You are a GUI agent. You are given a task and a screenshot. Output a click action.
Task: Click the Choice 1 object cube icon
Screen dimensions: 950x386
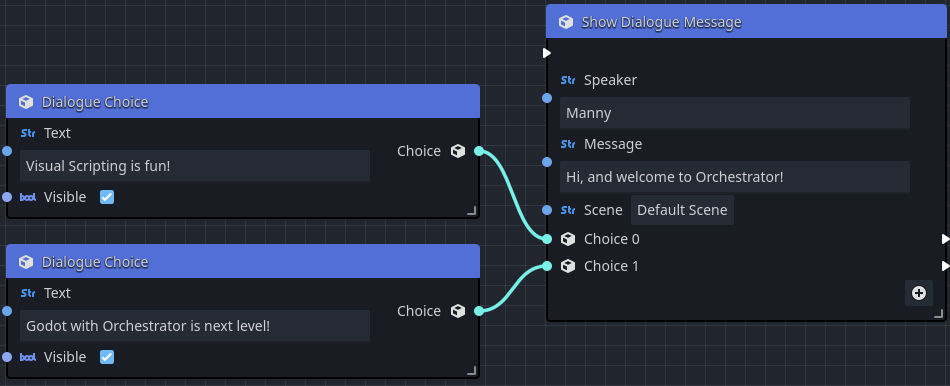click(x=568, y=266)
